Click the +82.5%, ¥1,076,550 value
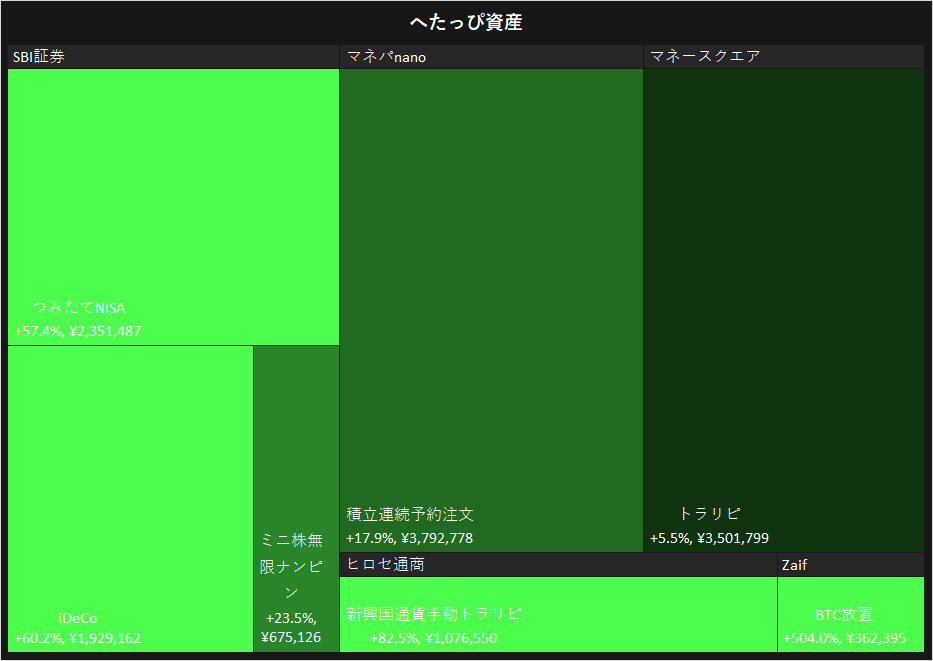Image resolution: width=933 pixels, height=661 pixels. point(434,638)
